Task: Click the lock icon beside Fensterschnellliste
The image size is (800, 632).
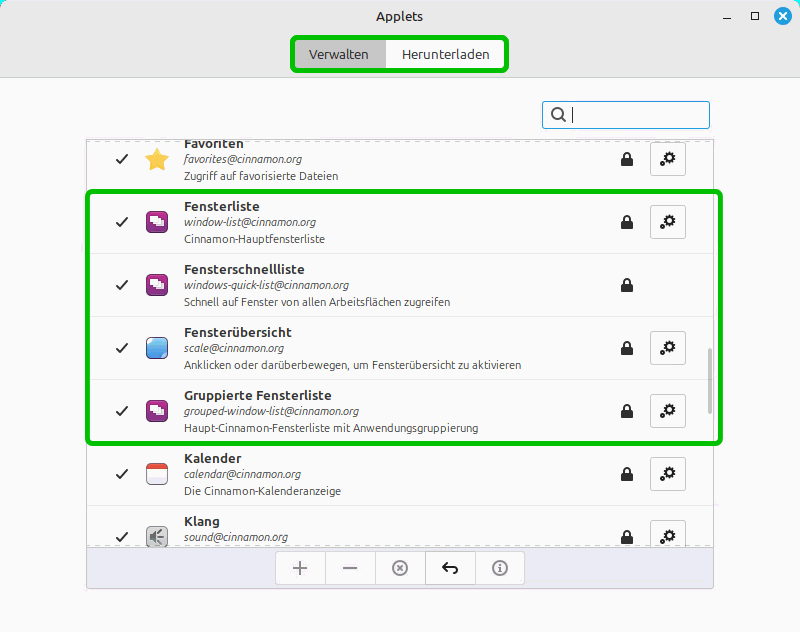Action: coord(627,286)
